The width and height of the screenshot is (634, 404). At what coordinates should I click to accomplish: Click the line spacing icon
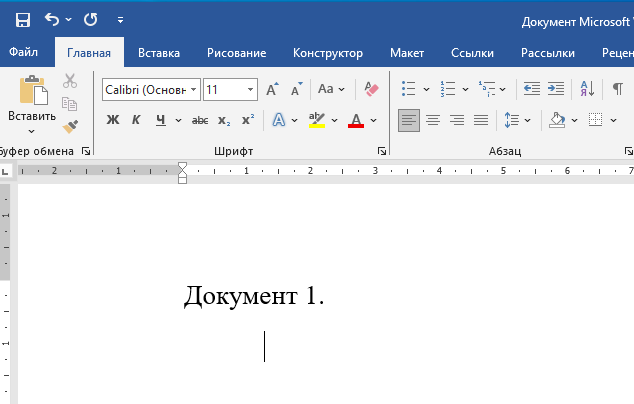(511, 120)
